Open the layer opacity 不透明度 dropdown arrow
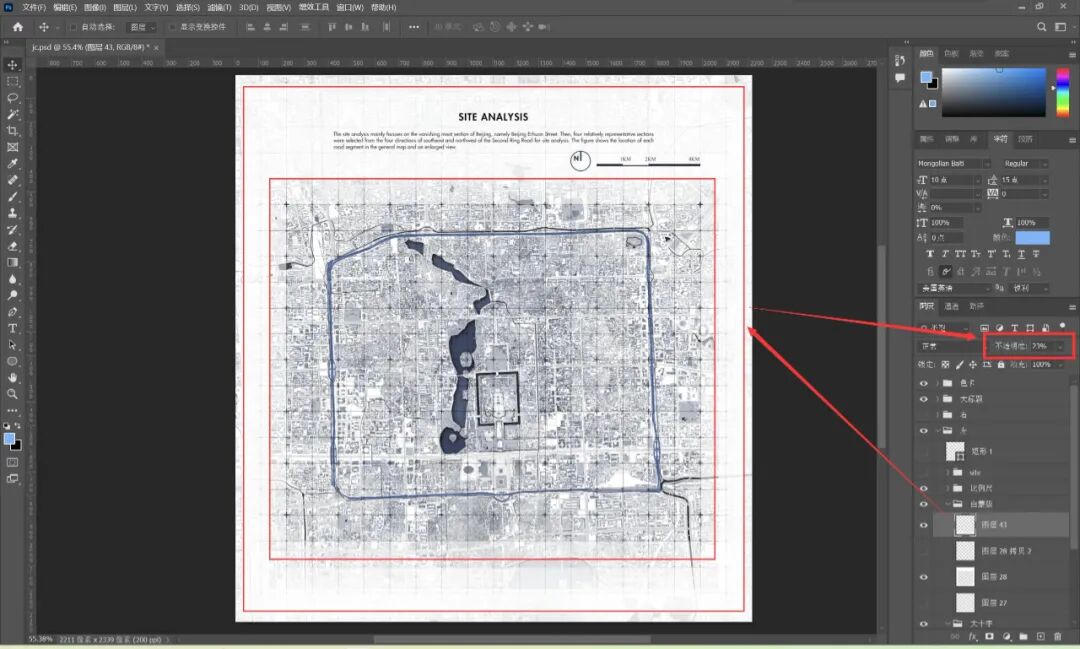This screenshot has width=1080, height=649. click(1061, 346)
